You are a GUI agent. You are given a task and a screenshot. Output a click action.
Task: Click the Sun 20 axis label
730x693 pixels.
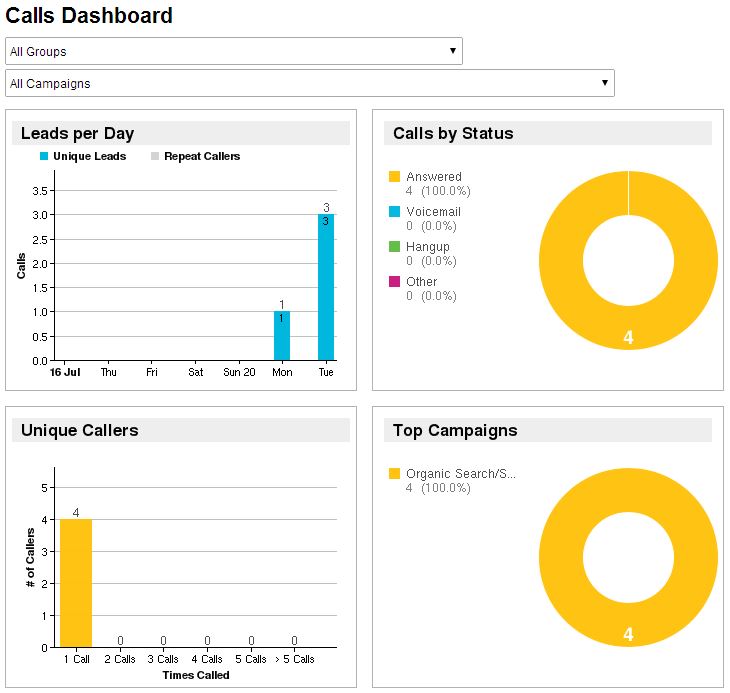(x=239, y=372)
